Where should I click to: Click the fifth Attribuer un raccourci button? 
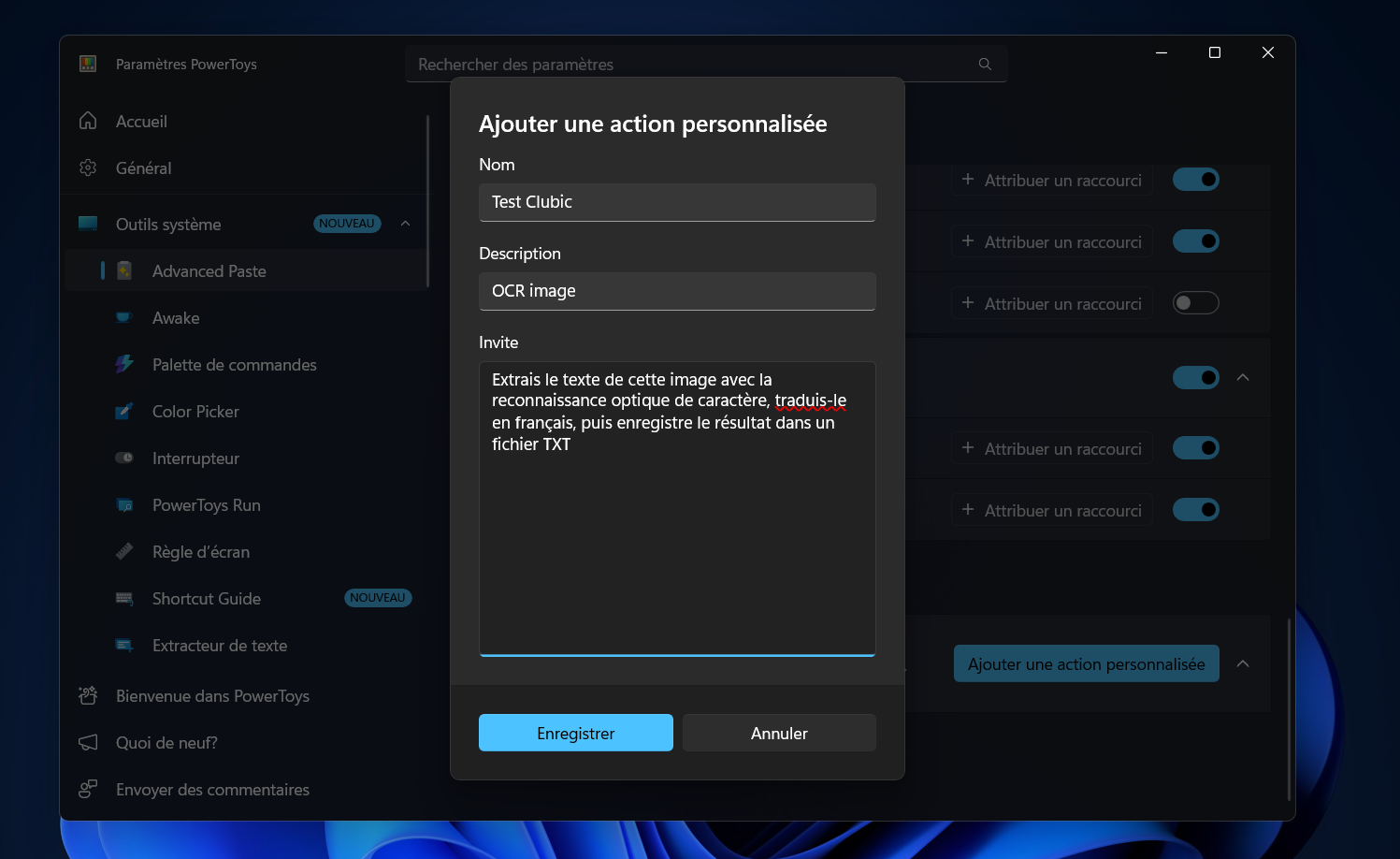[x=1052, y=510]
